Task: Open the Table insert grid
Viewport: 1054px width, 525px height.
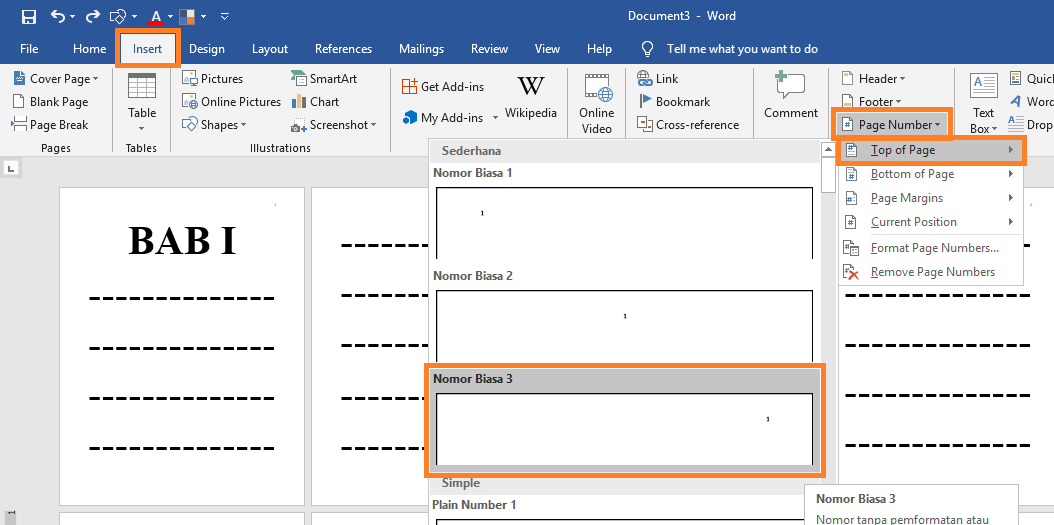Action: [x=142, y=103]
